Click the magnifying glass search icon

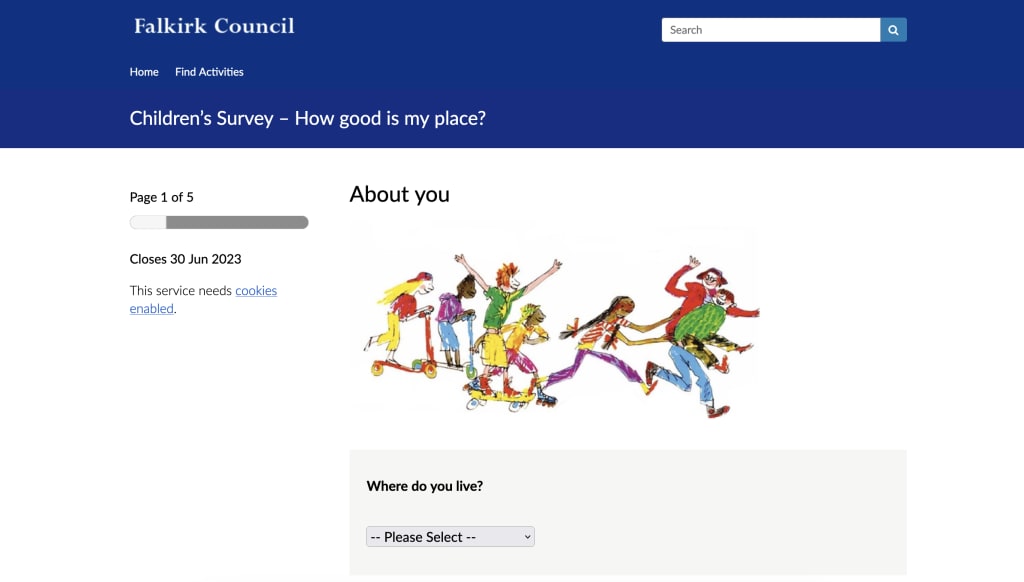point(893,30)
